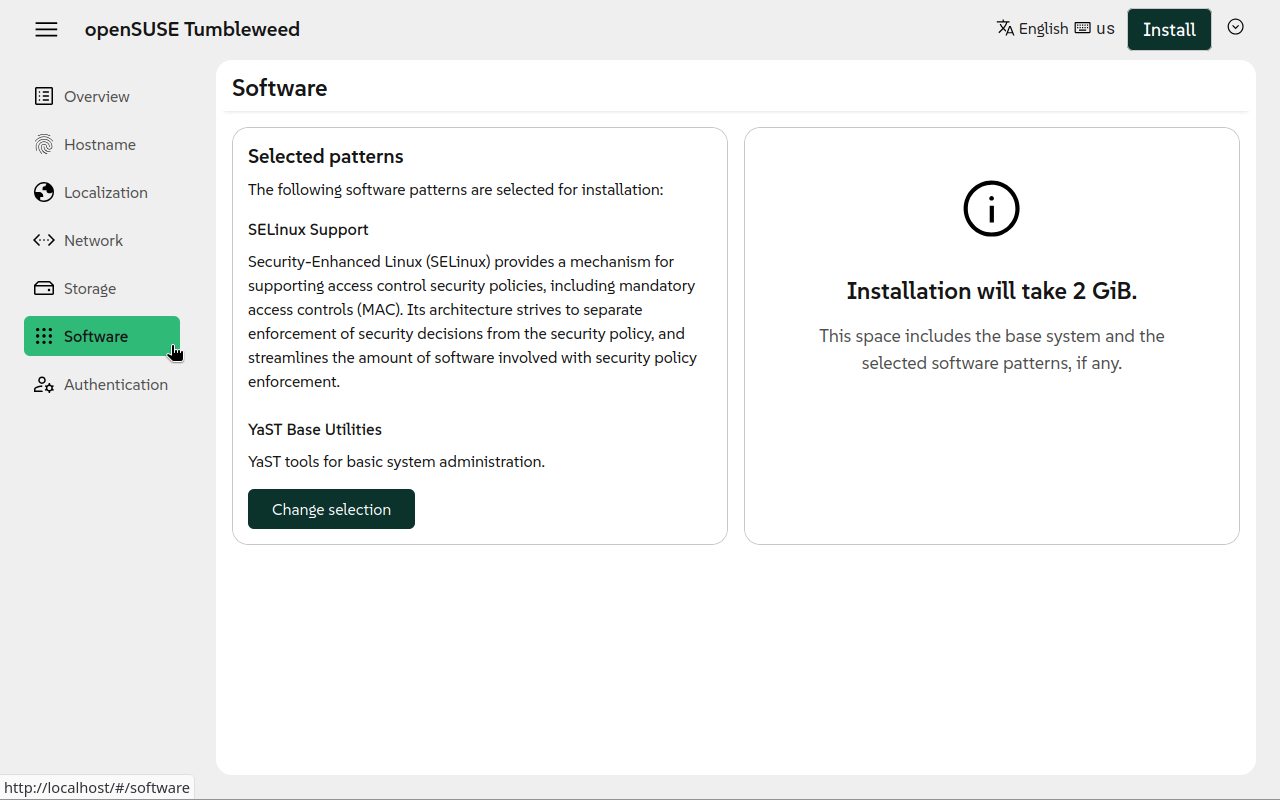This screenshot has height=800, width=1280.
Task: Go to the Hostname page
Action: click(x=102, y=144)
